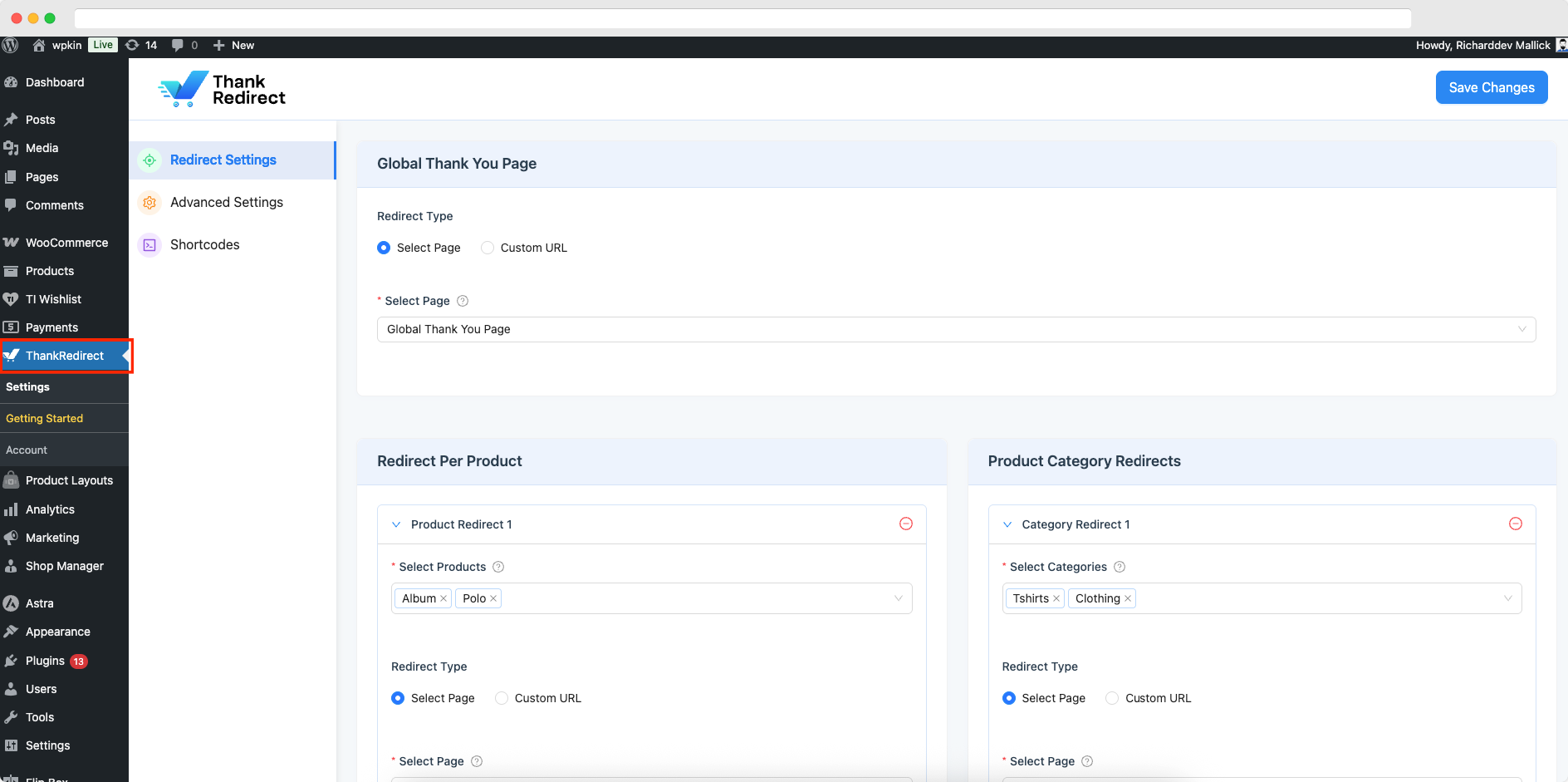The image size is (1568, 782).
Task: Choose Custom URL for Global Thank You Page
Action: [x=488, y=248]
